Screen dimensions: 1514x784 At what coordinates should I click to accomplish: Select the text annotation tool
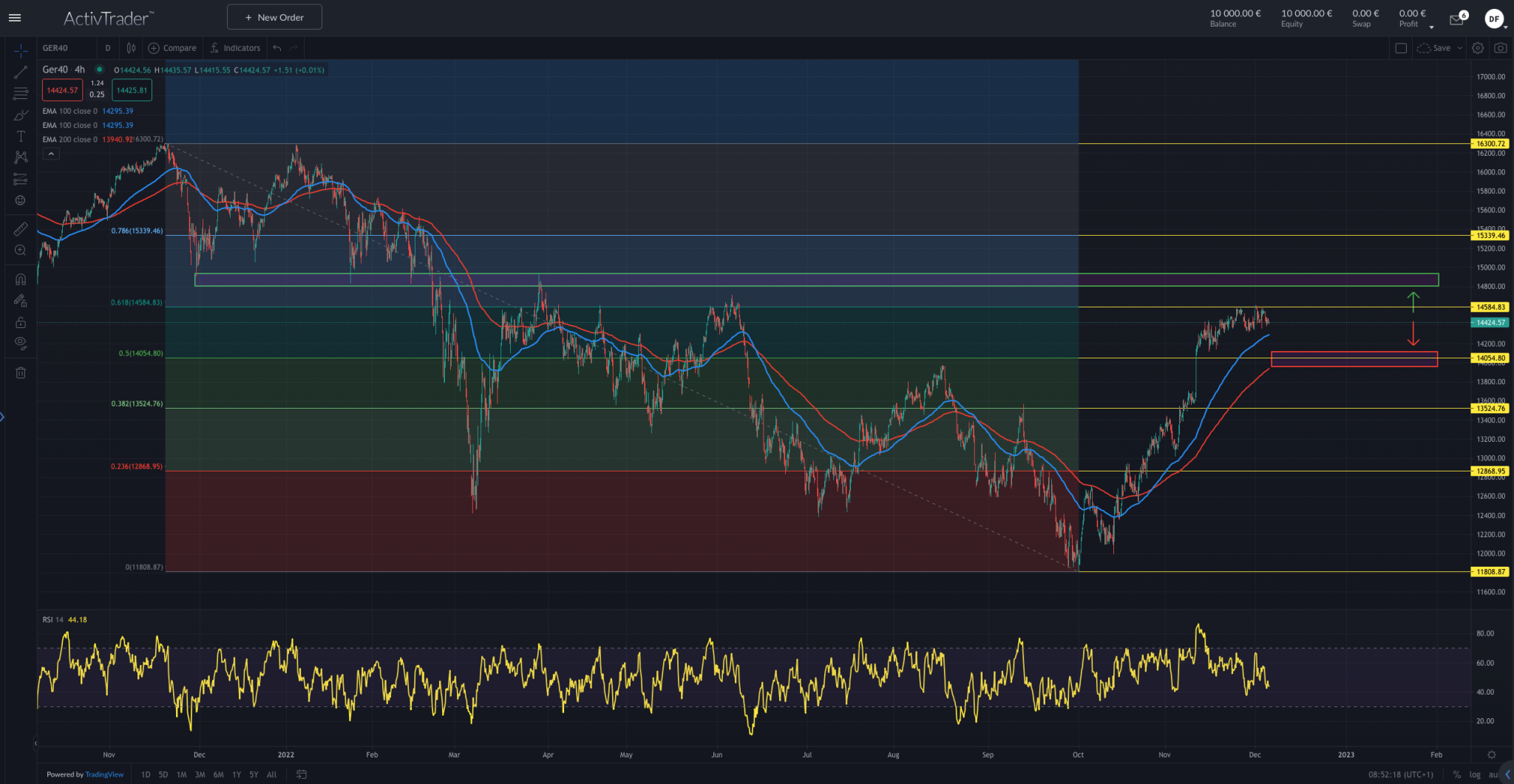pyautogui.click(x=21, y=136)
